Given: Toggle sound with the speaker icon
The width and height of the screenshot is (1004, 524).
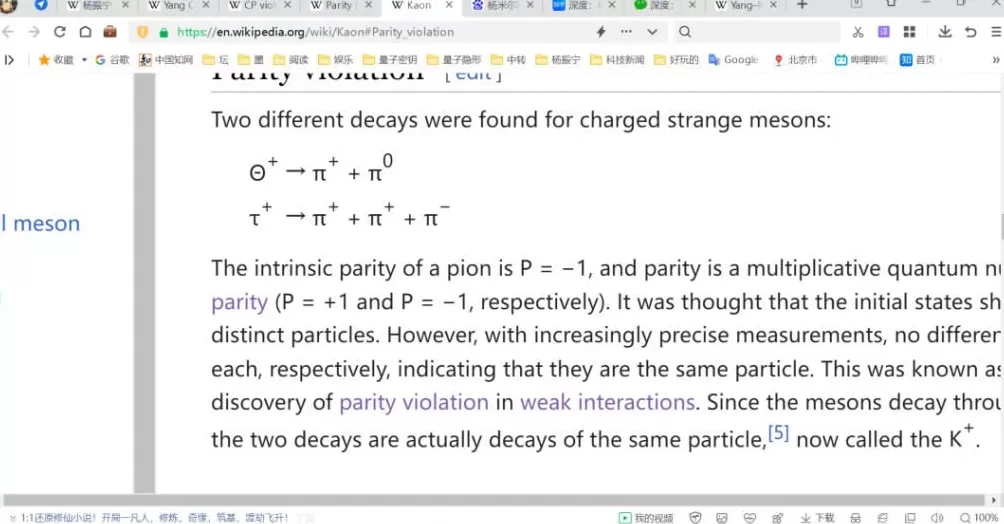Looking at the screenshot, I should (937, 517).
